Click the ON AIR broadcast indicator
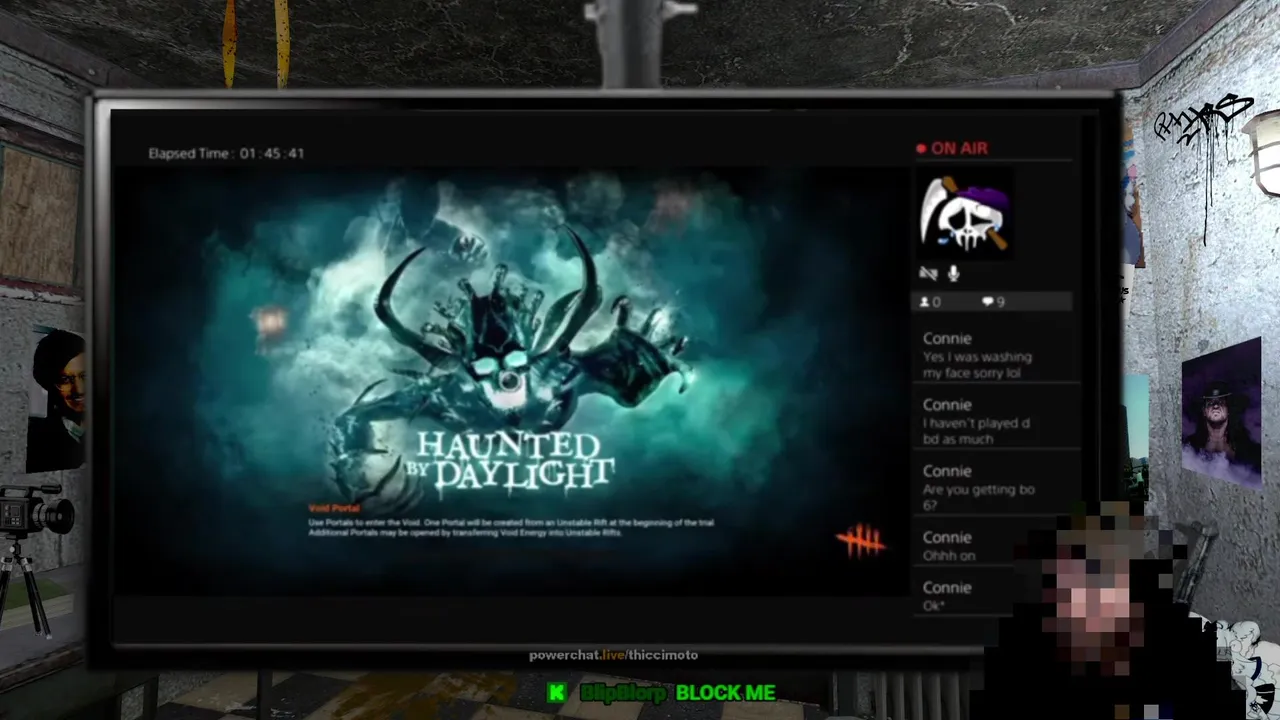The image size is (1280, 720). point(952,148)
